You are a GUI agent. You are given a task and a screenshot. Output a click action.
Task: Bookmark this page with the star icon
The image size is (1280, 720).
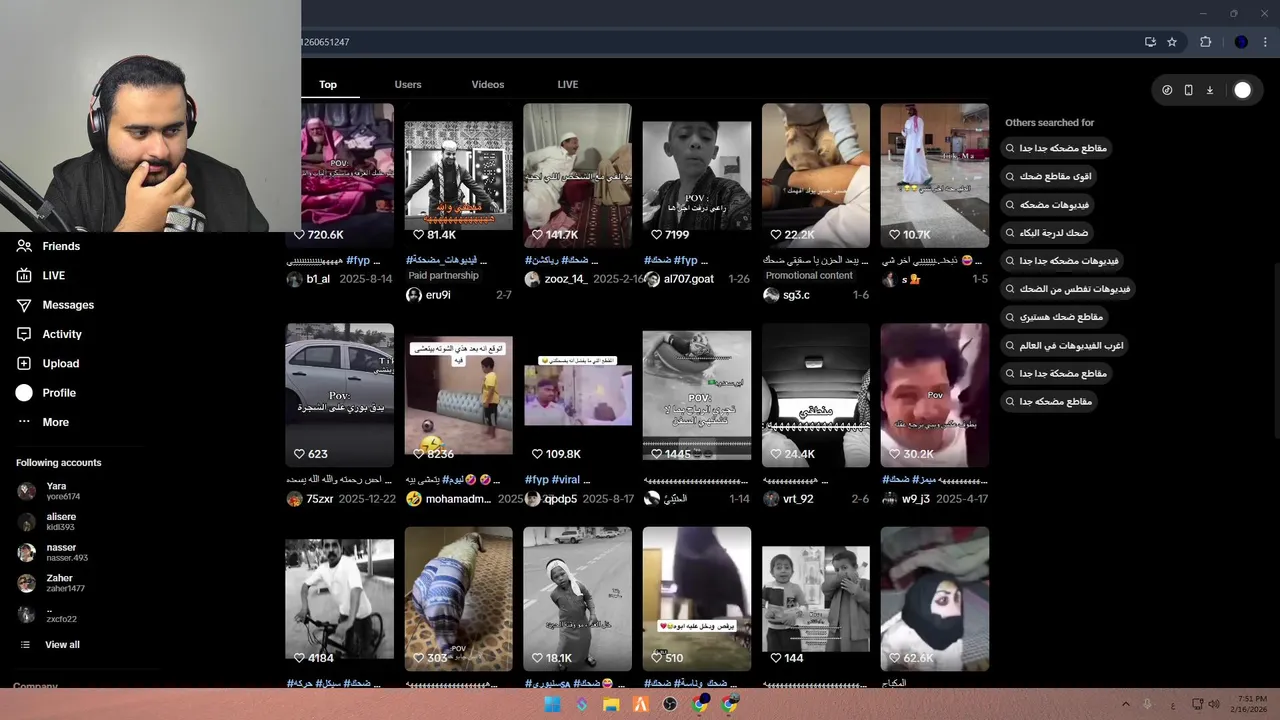(x=1172, y=42)
